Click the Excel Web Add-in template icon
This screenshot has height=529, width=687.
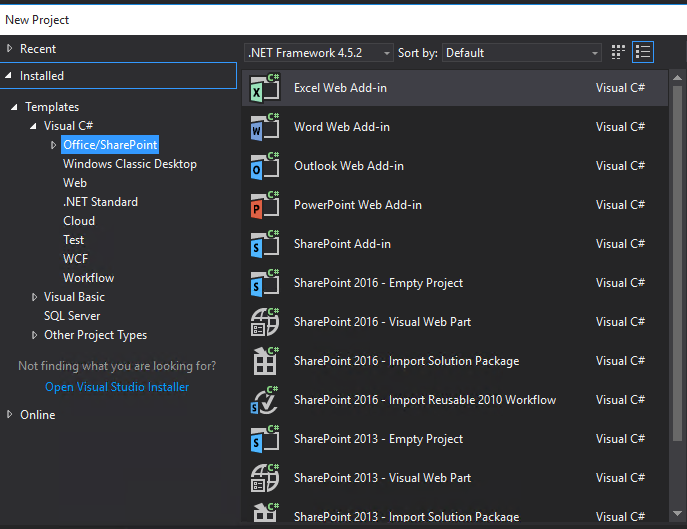coord(264,89)
